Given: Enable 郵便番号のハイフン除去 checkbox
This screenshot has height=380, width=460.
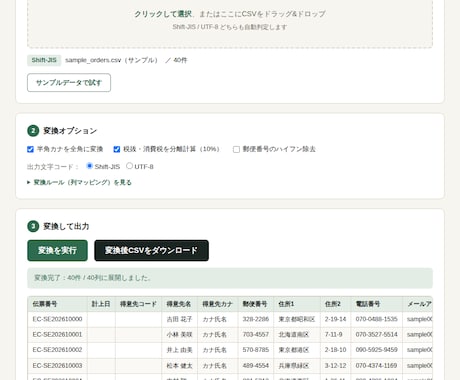Looking at the screenshot, I should click(x=236, y=149).
